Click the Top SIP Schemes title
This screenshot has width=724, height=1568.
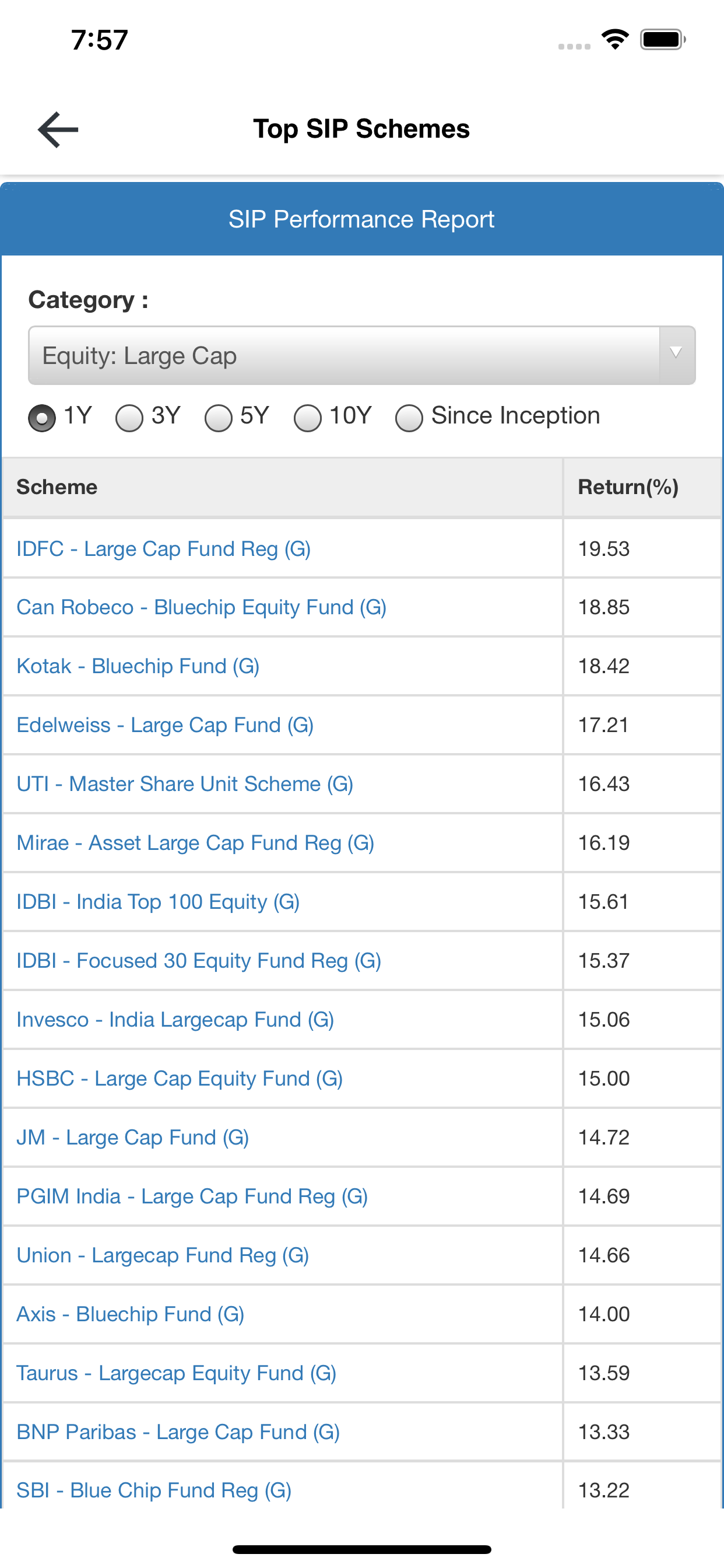(x=361, y=129)
